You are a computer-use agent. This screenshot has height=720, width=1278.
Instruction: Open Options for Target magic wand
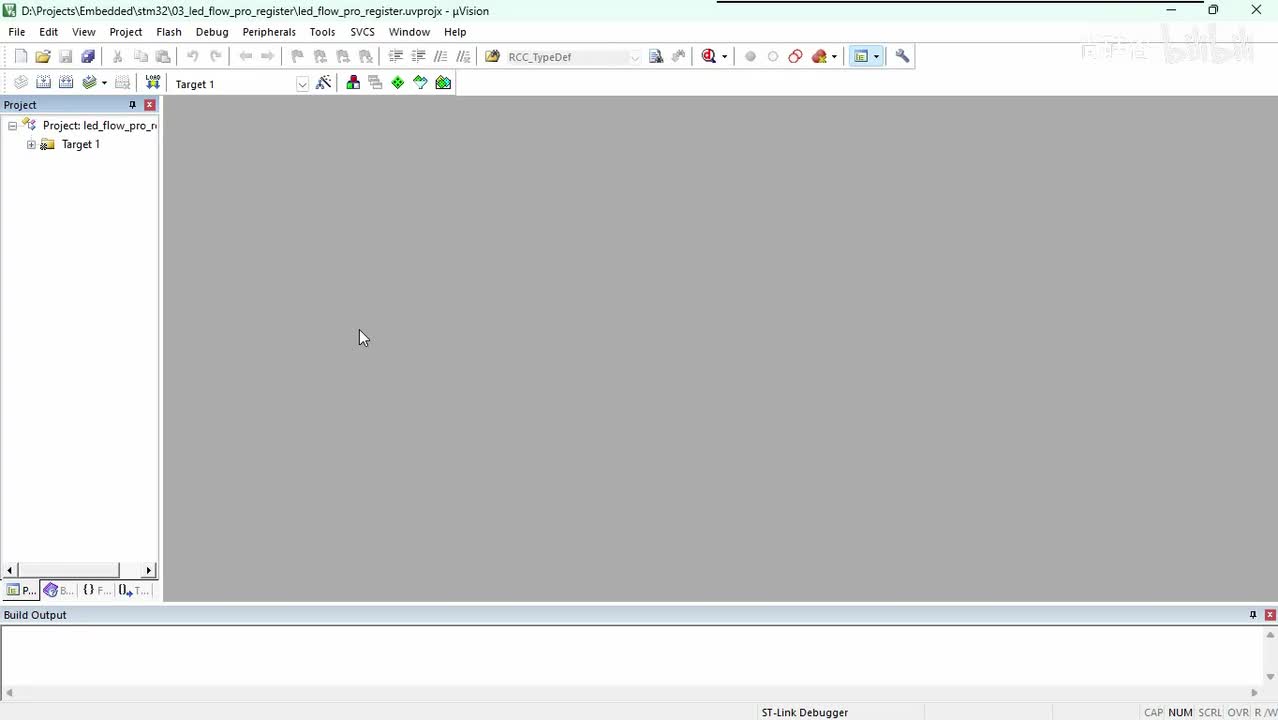point(323,83)
